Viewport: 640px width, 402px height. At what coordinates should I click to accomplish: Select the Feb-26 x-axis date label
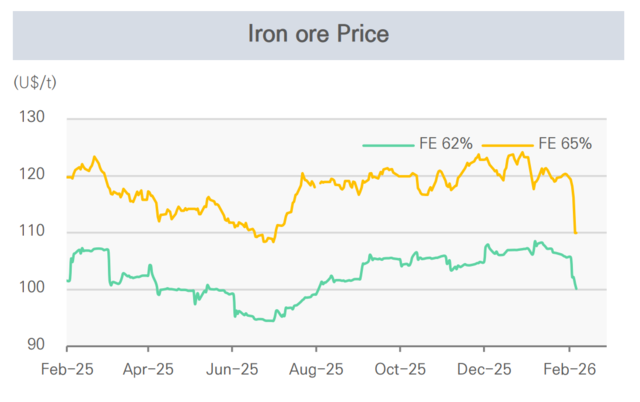(569, 368)
